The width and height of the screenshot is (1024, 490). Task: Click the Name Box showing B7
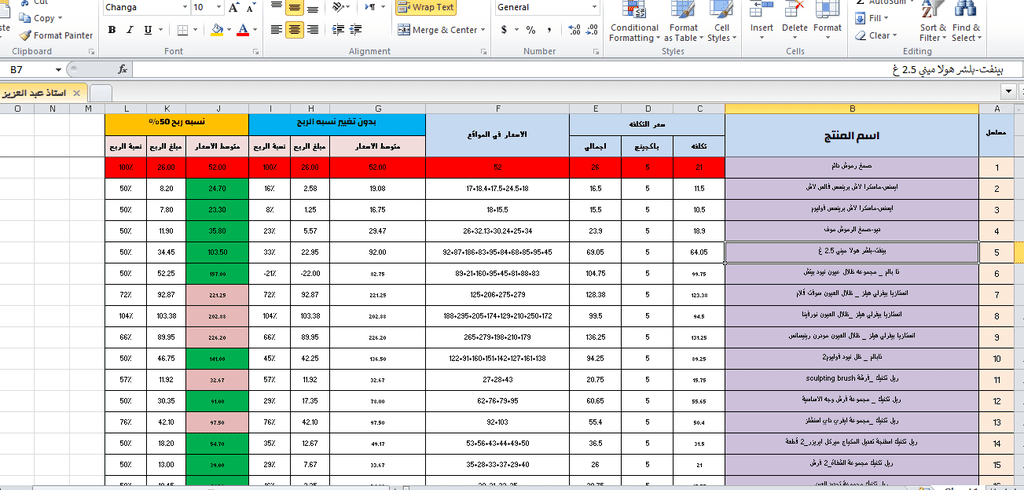27,69
